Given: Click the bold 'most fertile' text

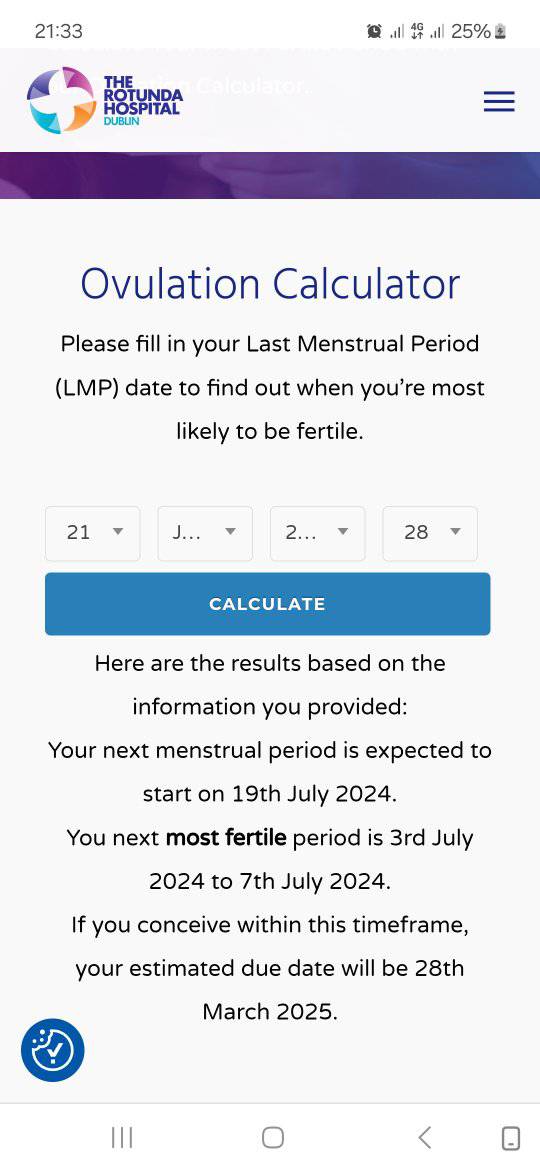Looking at the screenshot, I should [x=225, y=837].
